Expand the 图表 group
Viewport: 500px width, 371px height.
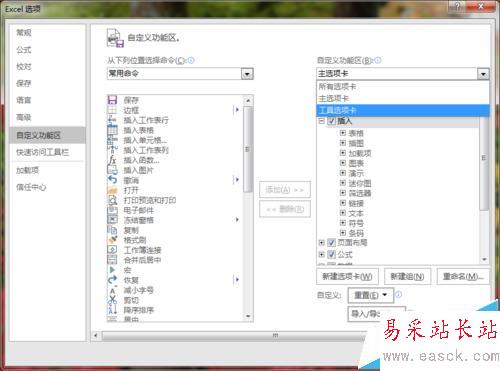[x=343, y=163]
